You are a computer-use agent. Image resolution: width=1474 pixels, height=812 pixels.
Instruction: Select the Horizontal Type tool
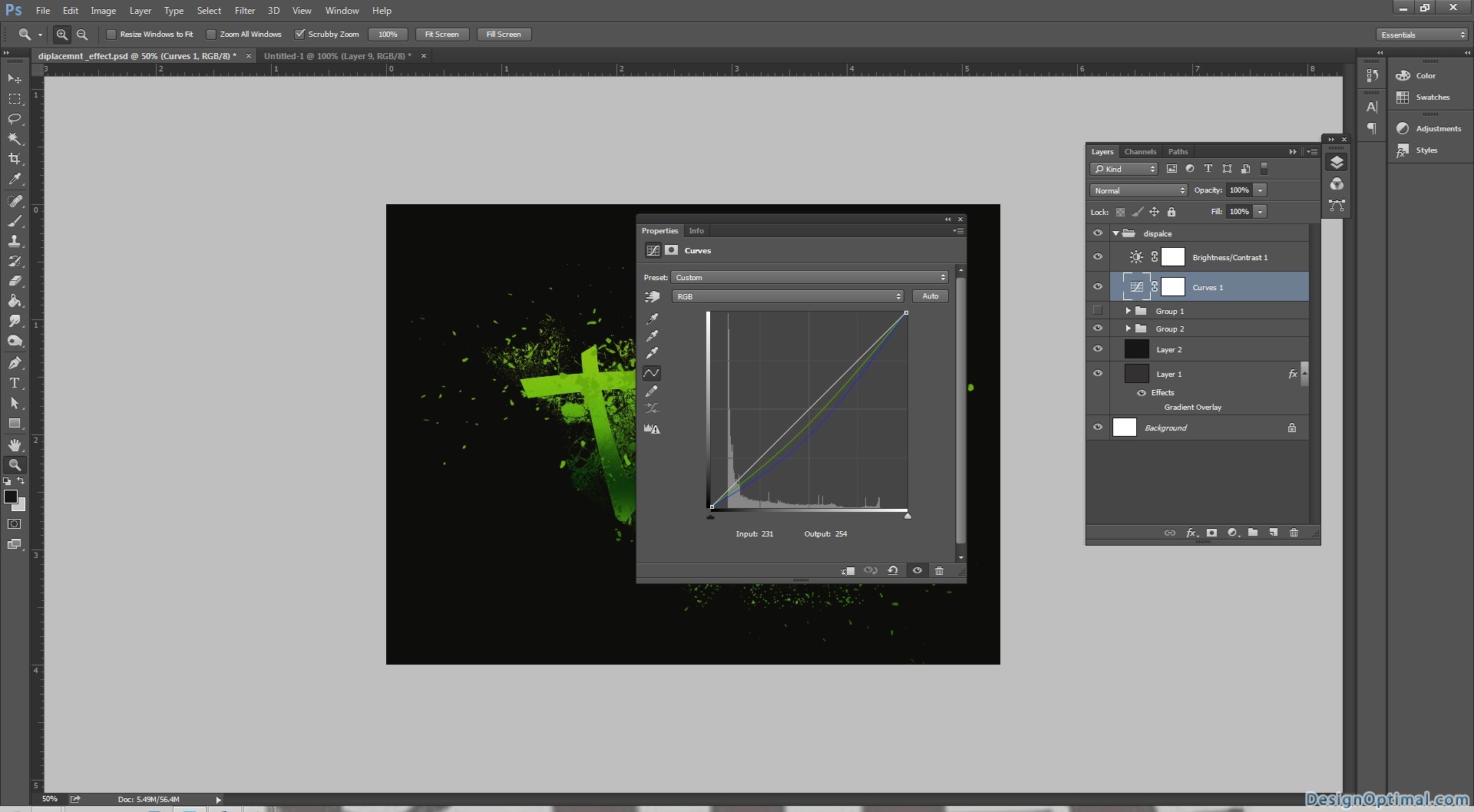(15, 383)
